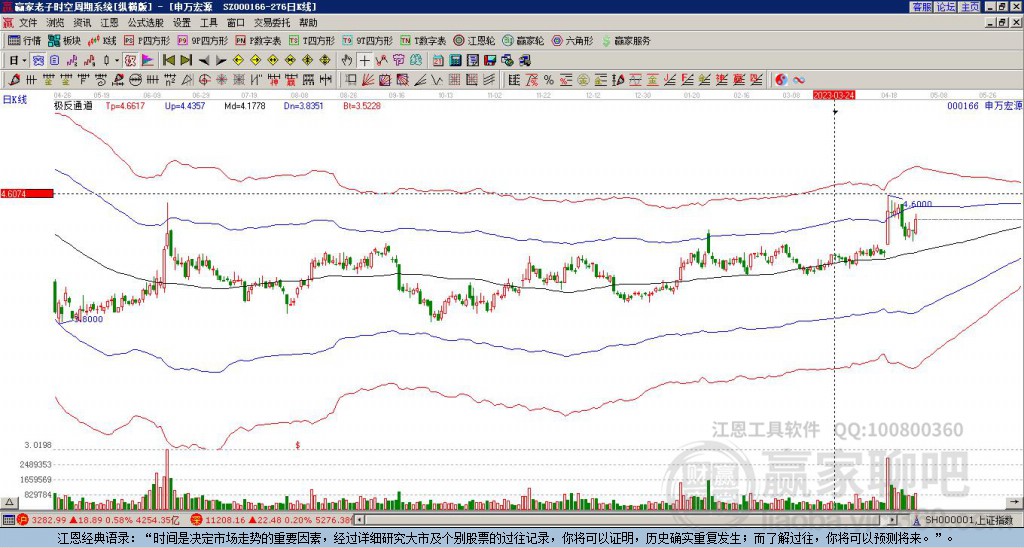Jump to last bar with green skip-right arrow
The height and width of the screenshot is (548, 1024).
[186, 61]
